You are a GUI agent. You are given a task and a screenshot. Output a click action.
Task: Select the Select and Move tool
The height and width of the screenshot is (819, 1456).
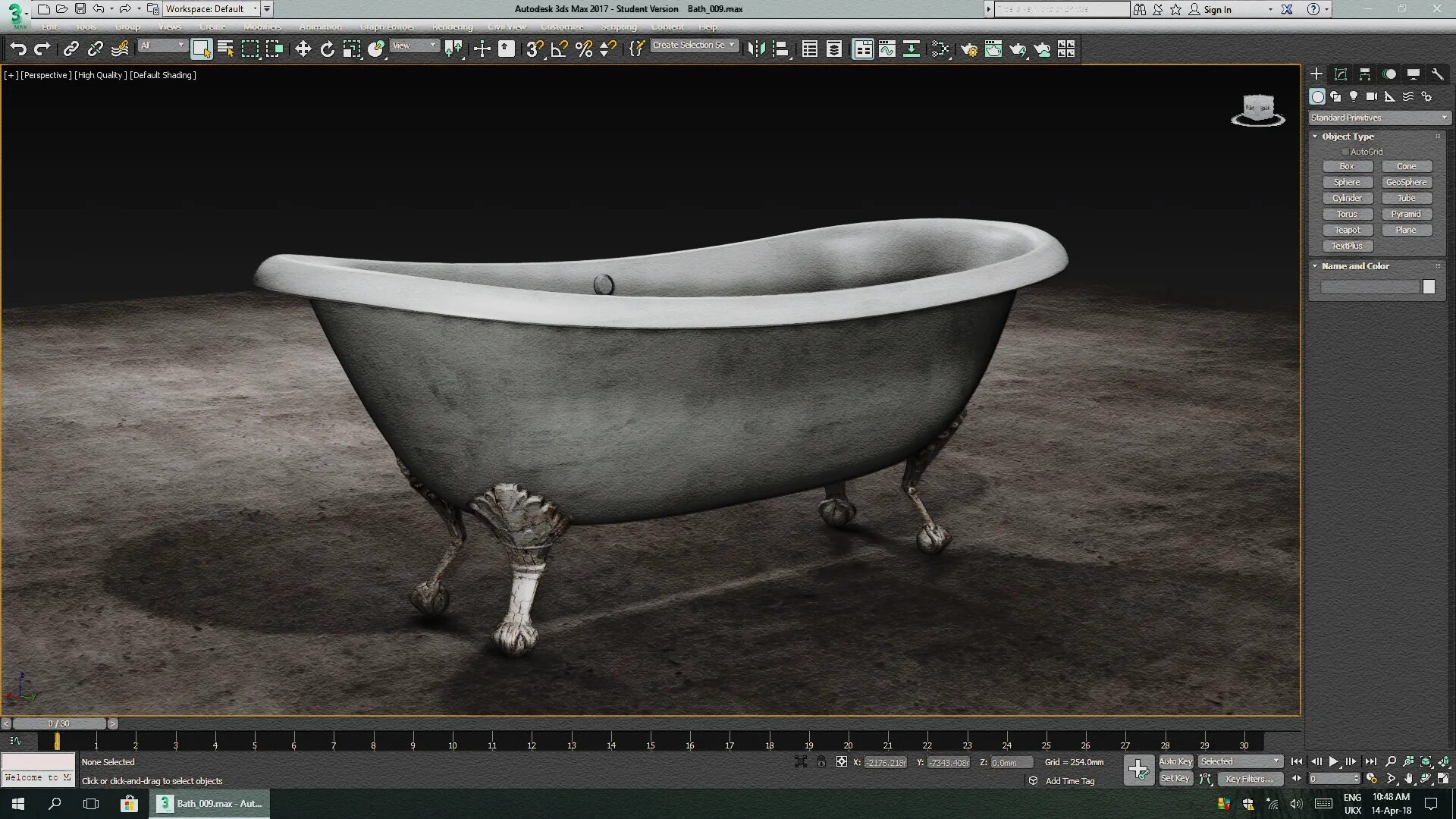303,48
